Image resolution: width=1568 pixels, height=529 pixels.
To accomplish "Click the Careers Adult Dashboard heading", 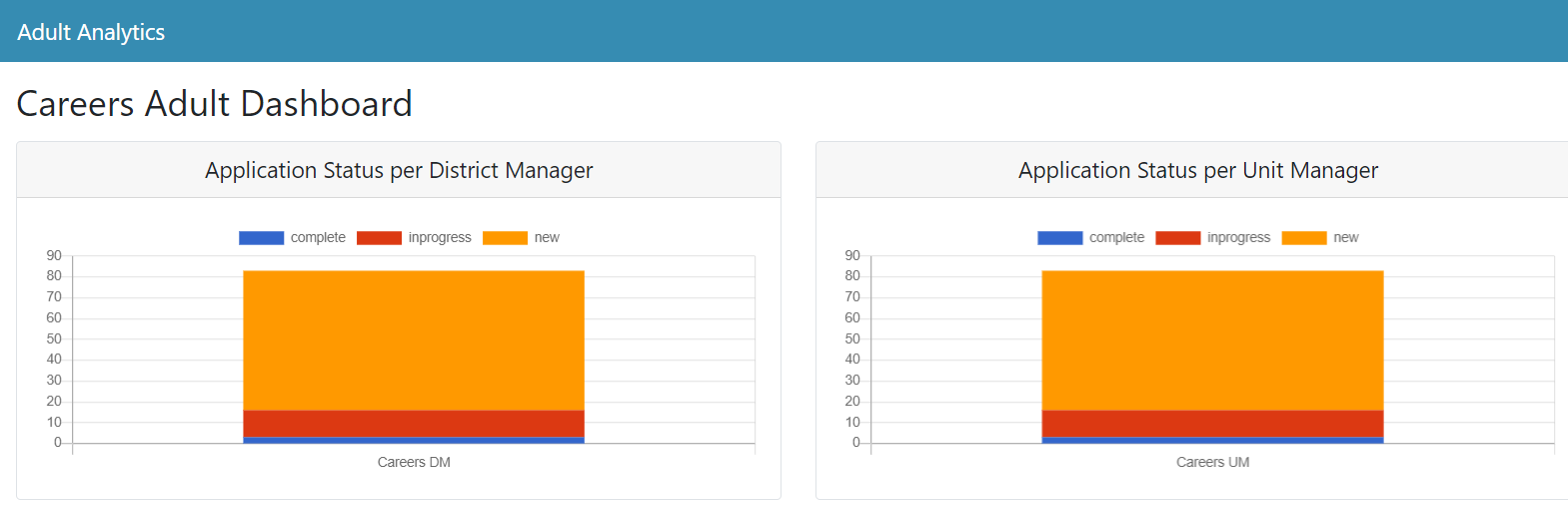I will tap(214, 104).
